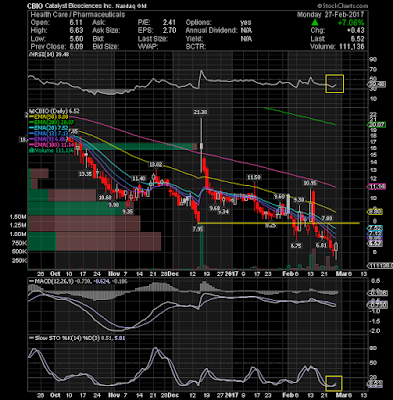Viewport: 393px width, 400px height.
Task: Click the Chg value +0.43
Action: point(355,31)
